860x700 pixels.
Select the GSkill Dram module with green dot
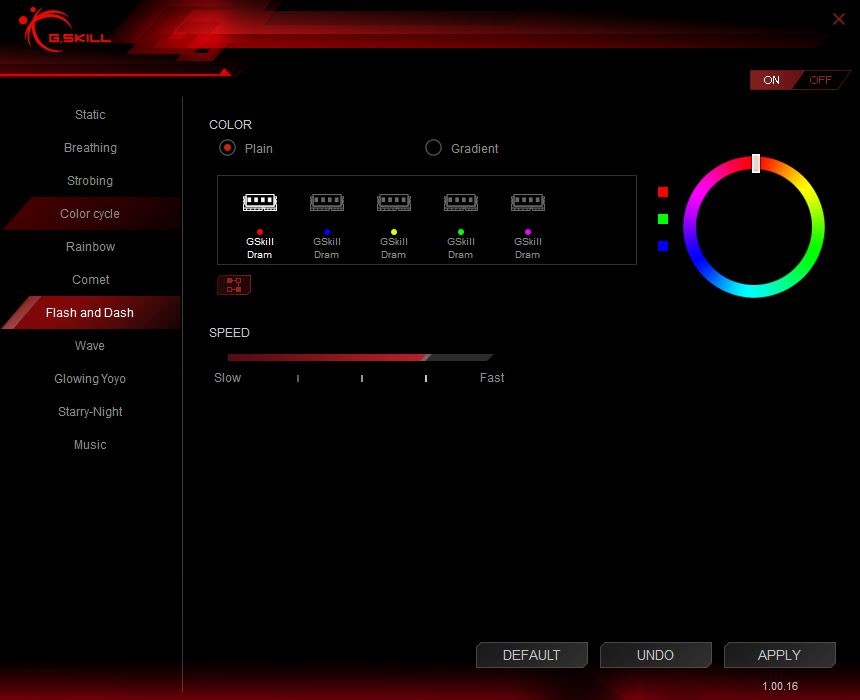tap(460, 225)
